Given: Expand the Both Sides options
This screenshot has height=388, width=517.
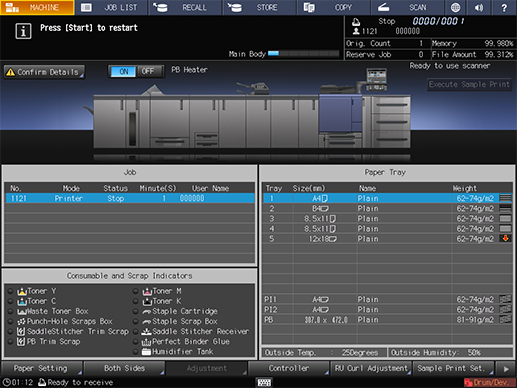Looking at the screenshot, I should (124, 368).
